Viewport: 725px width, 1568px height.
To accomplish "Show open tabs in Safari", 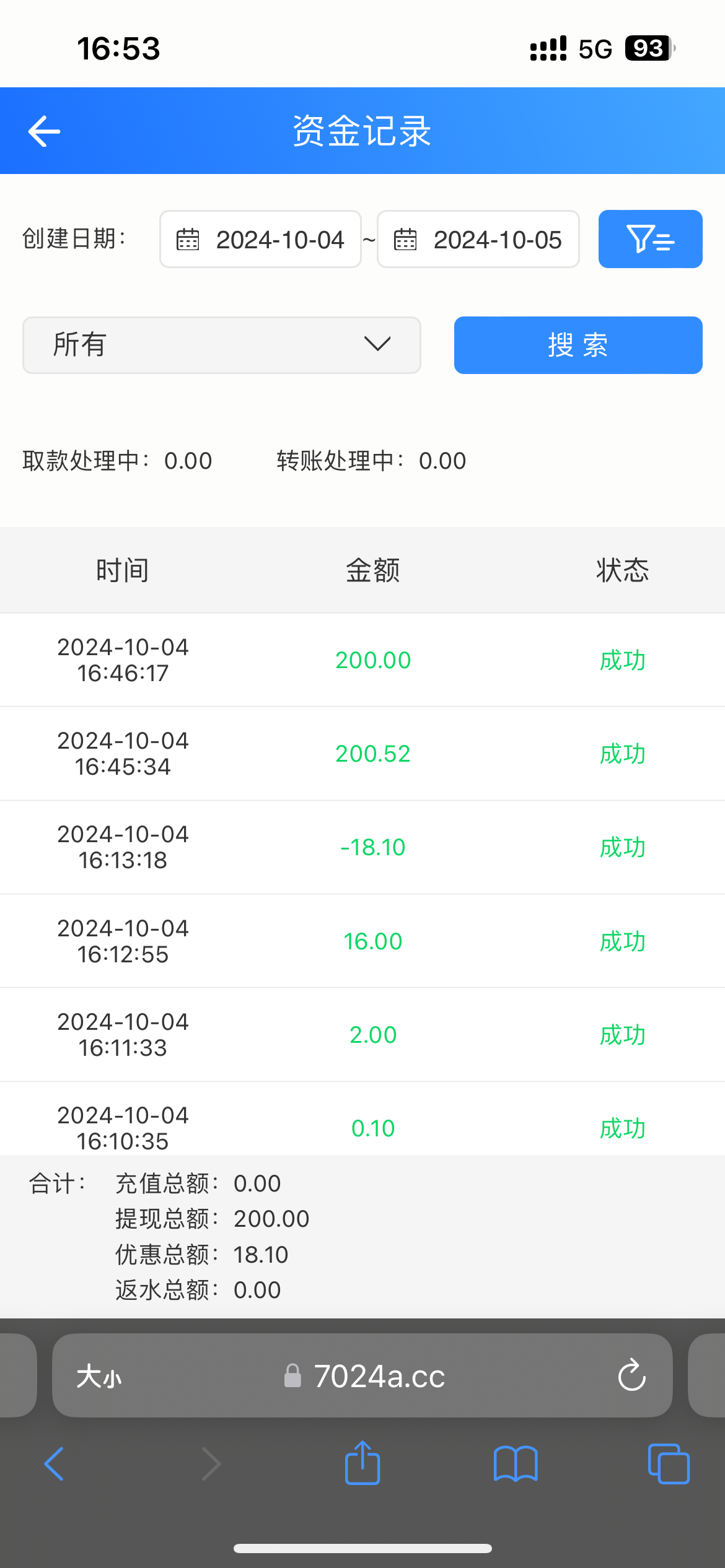I will tap(668, 1463).
